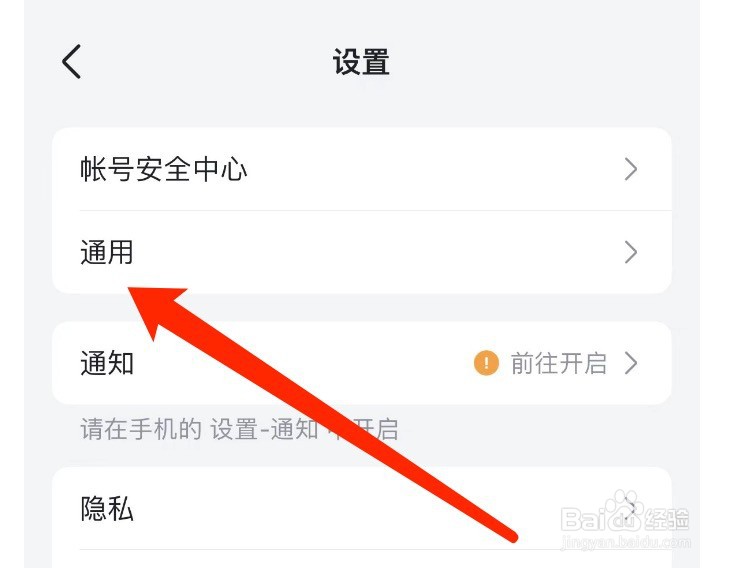This screenshot has width=732, height=568.
Task: Tap the 通知 label text
Action: click(x=107, y=363)
